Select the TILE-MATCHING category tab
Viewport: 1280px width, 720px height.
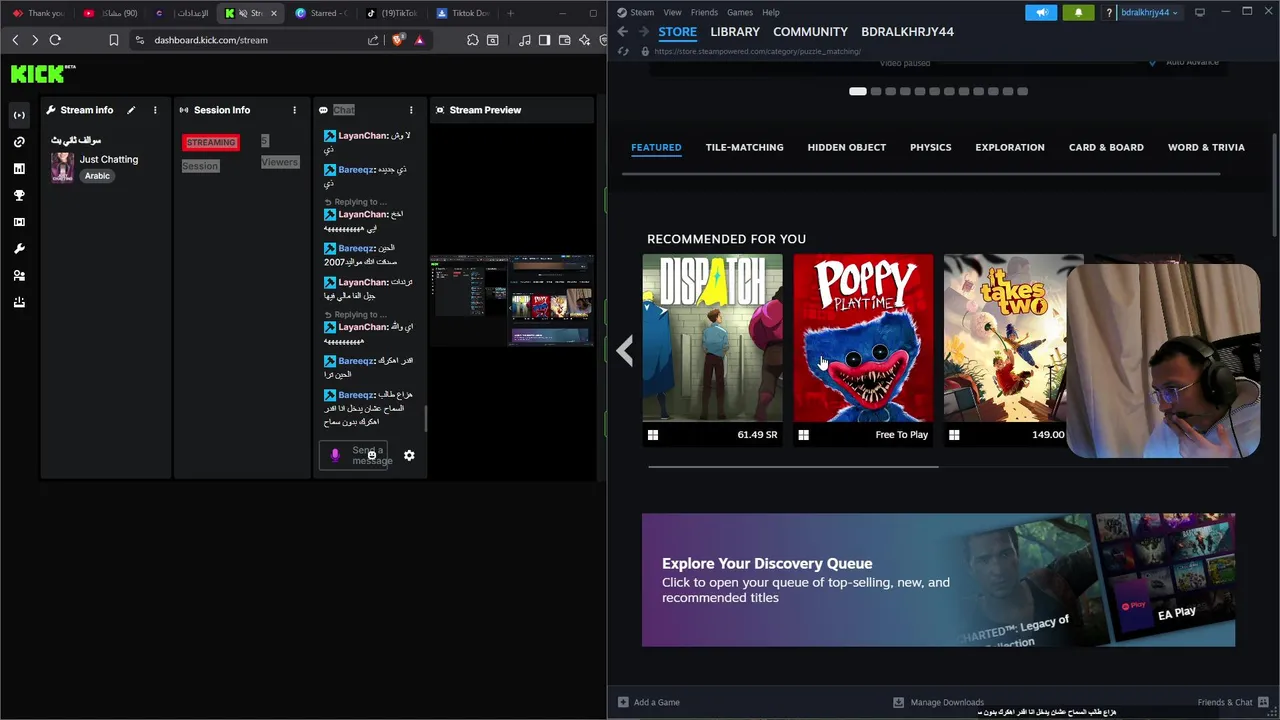tap(744, 147)
